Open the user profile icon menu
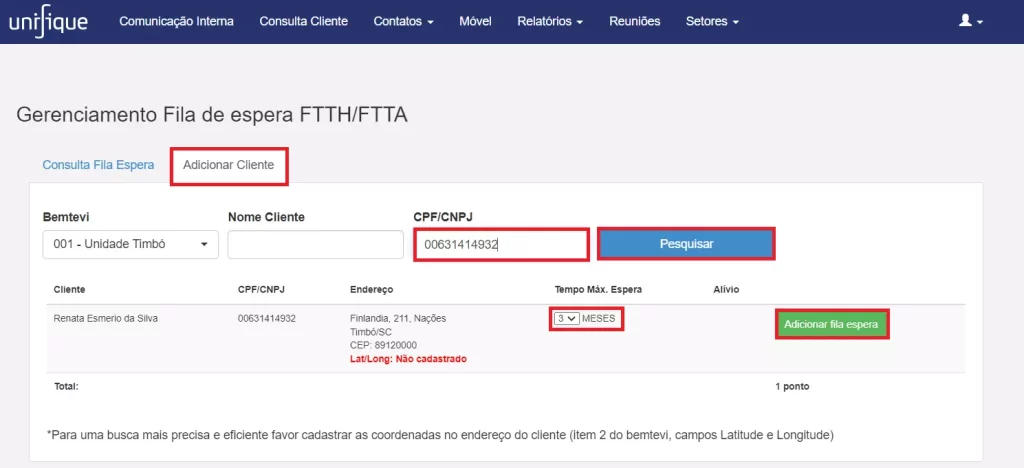 click(x=970, y=22)
